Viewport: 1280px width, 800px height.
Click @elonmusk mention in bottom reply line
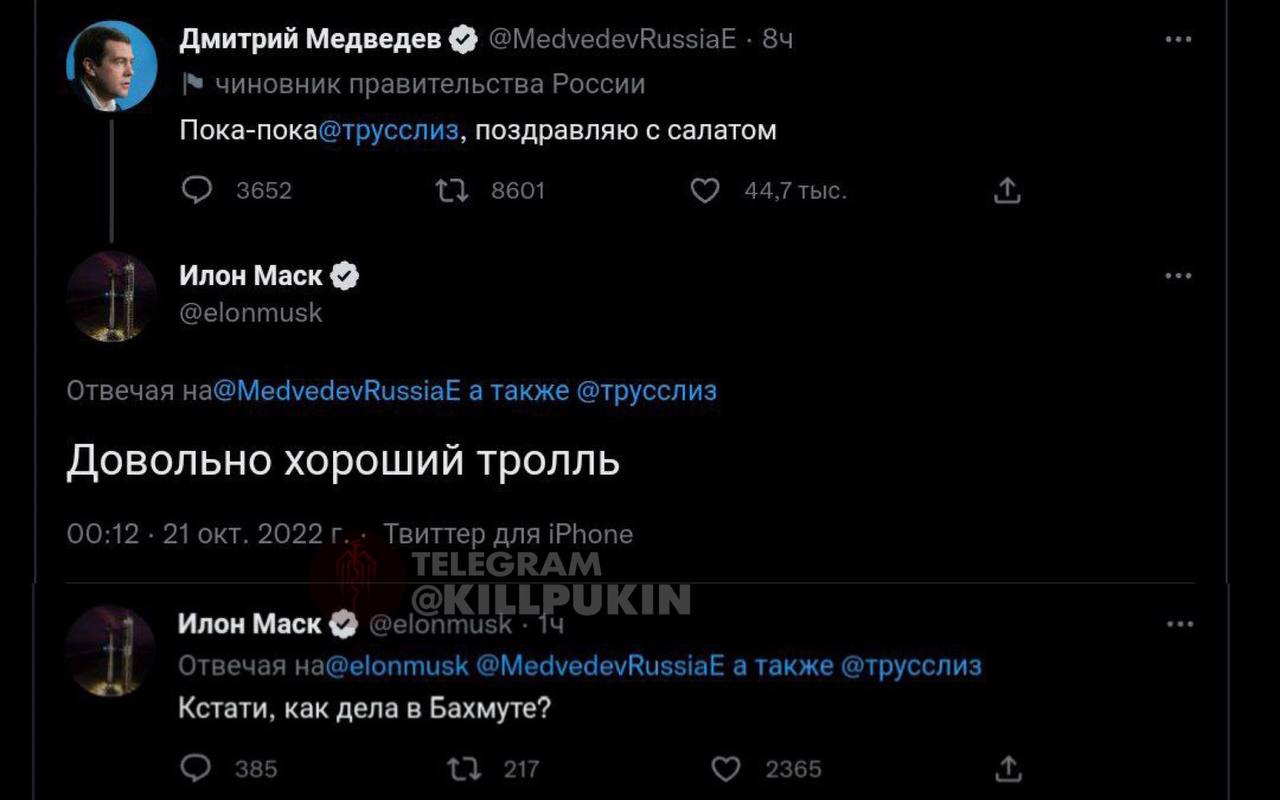coord(396,665)
